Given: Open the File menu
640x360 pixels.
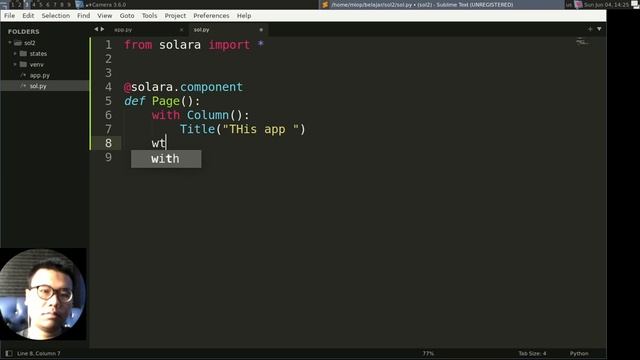Looking at the screenshot, I should coord(9,16).
